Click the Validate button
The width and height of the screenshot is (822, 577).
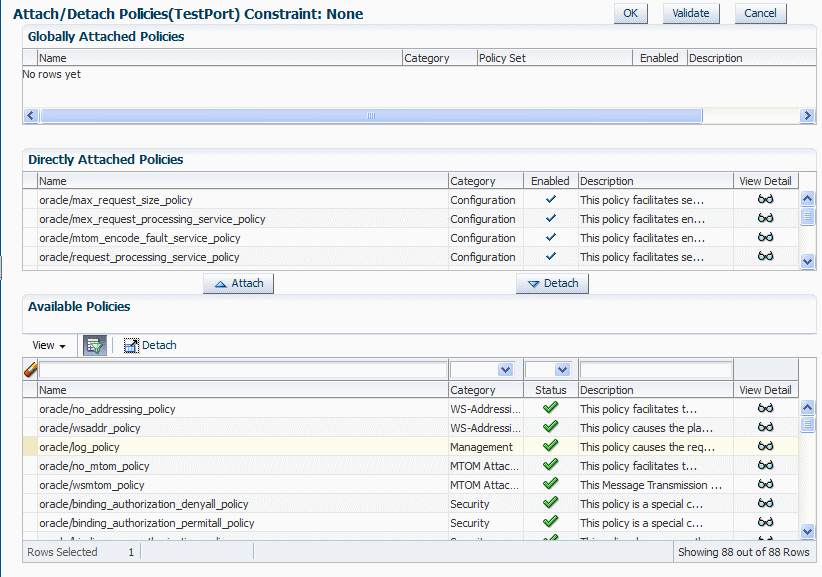coord(691,14)
